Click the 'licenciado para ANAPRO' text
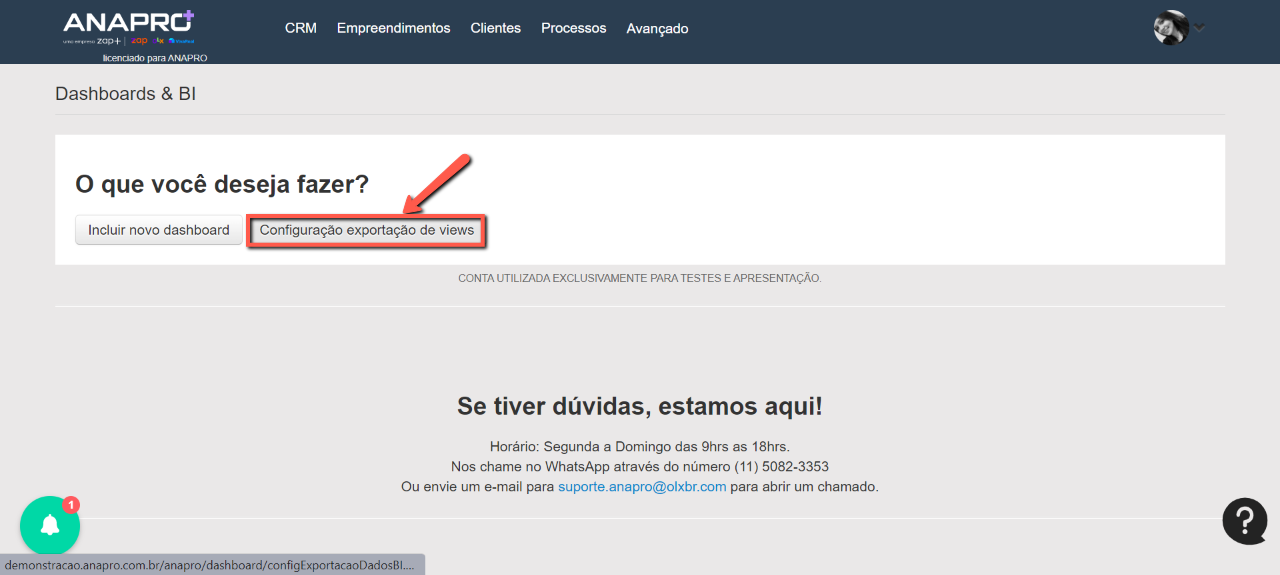This screenshot has width=1280, height=575. click(x=155, y=58)
